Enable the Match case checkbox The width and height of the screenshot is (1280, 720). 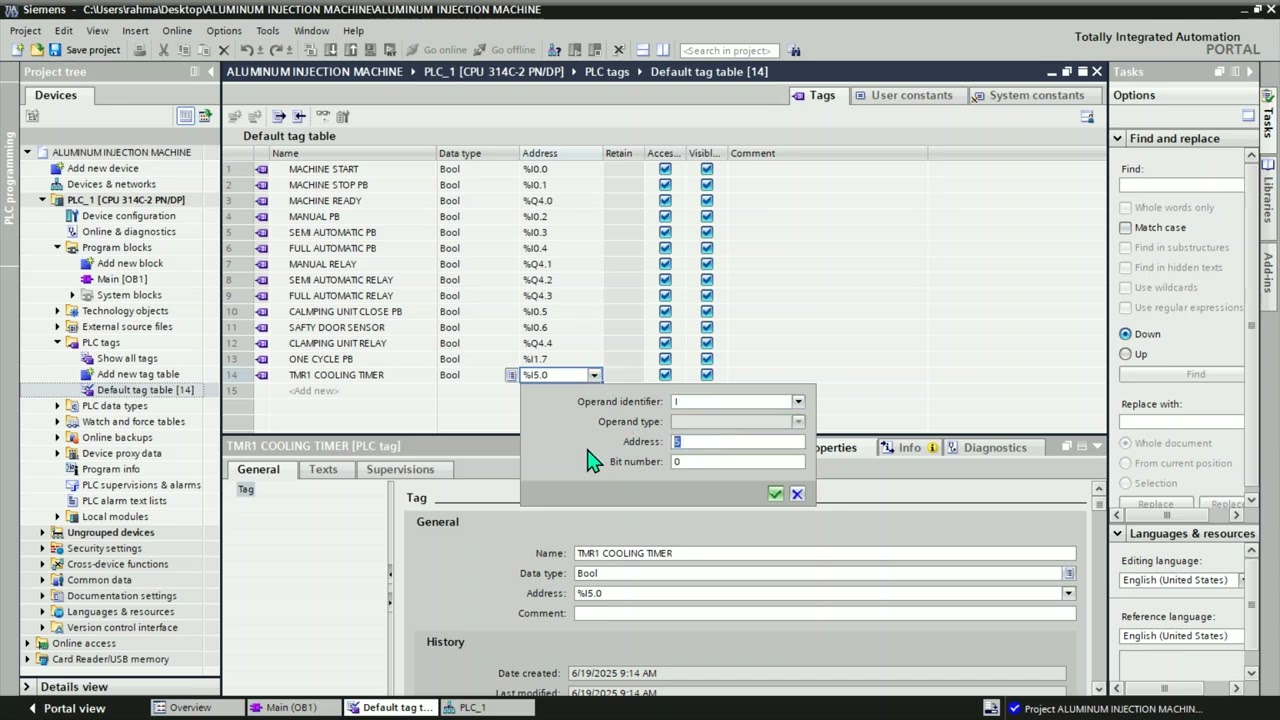pos(1126,228)
